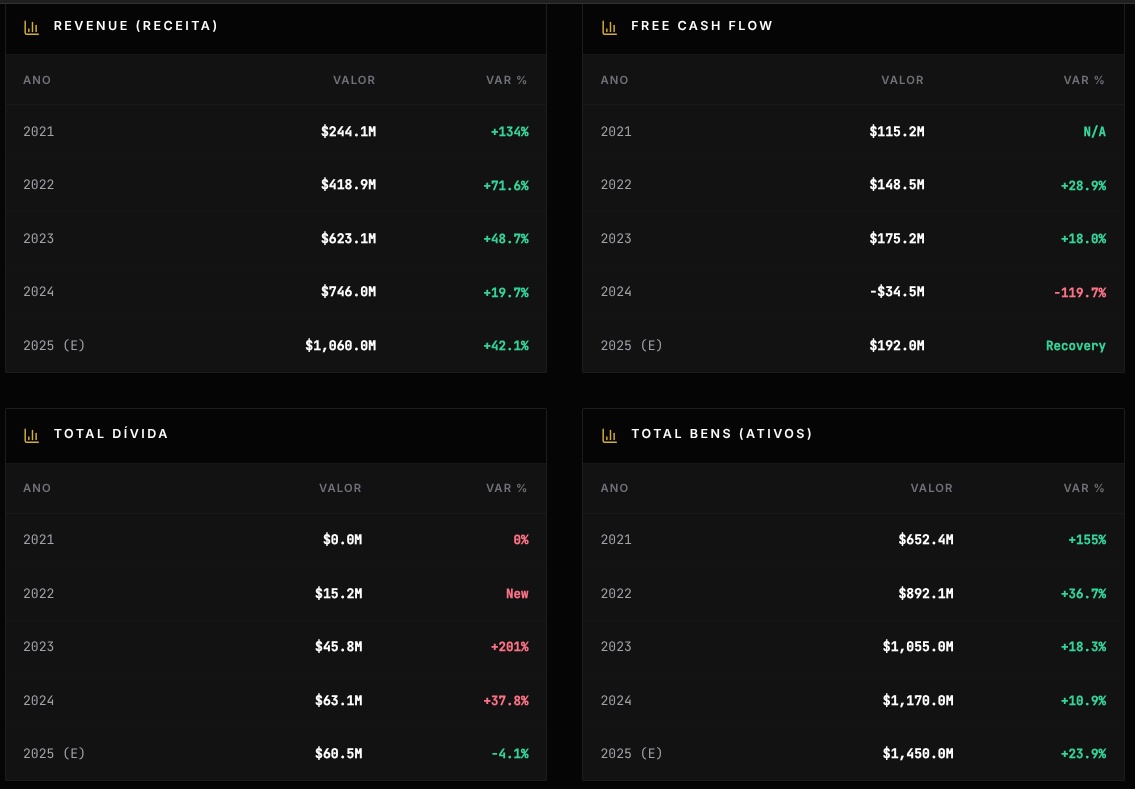The image size is (1135, 789).
Task: Click the bar chart icon beside Free Cash Flow
Action: coord(609,27)
